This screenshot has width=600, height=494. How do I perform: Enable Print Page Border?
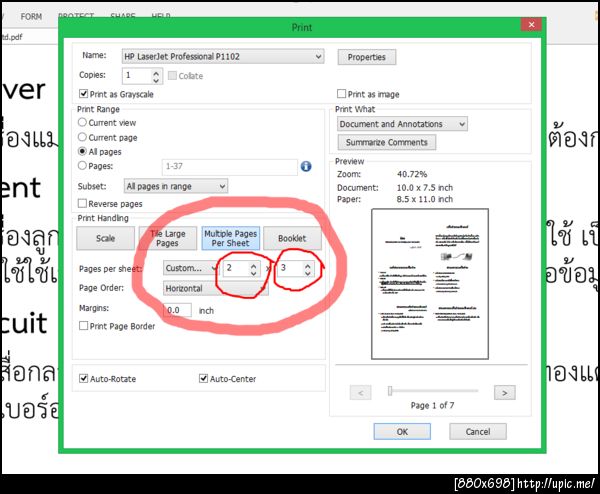[x=83, y=326]
